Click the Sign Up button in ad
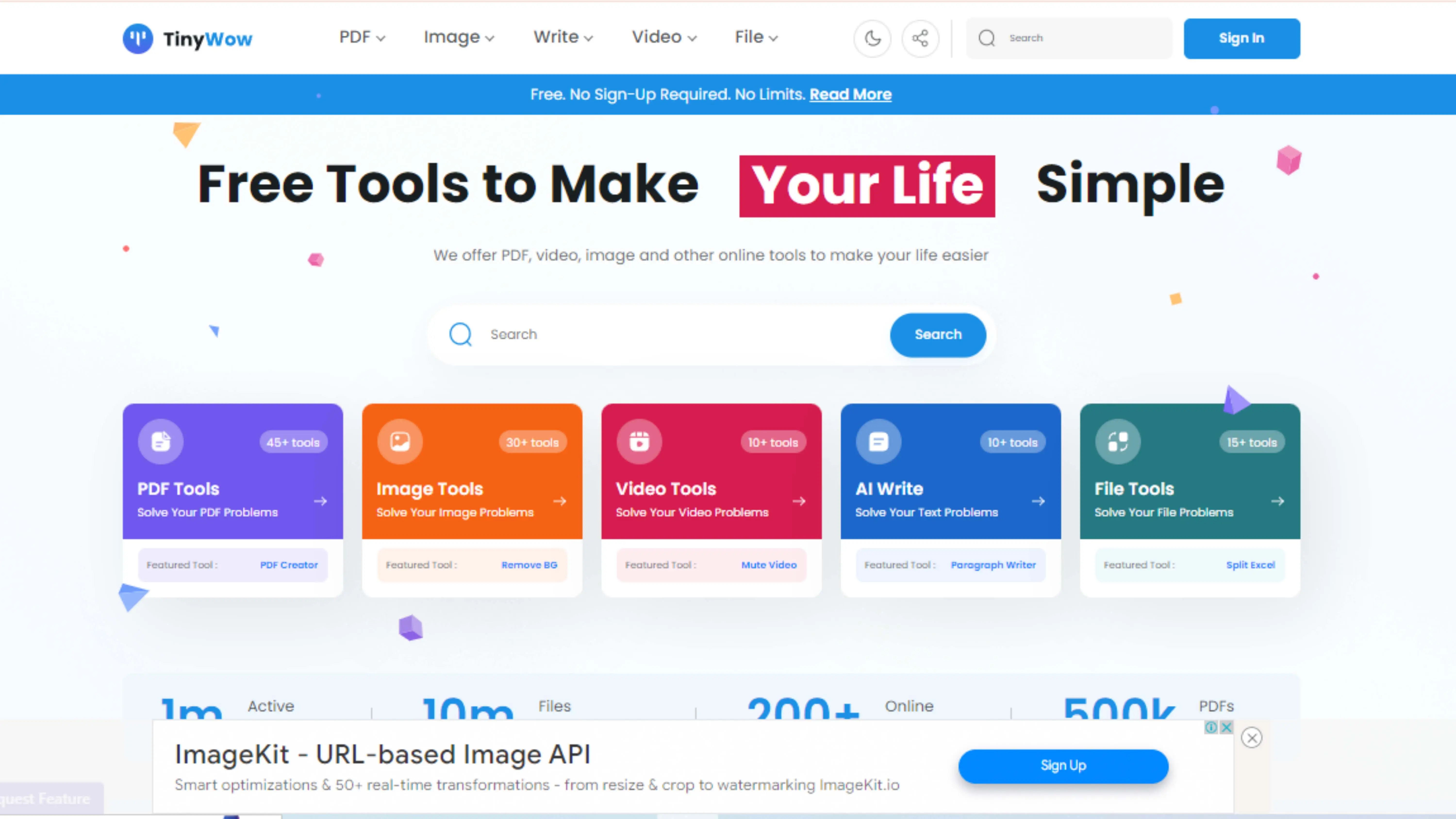Image resolution: width=1456 pixels, height=819 pixels. pyautogui.click(x=1063, y=766)
